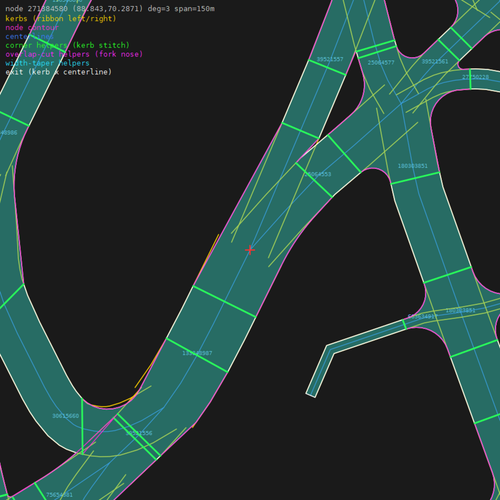Click way label 25064577
This screenshot has height=500, width=500.
point(381,63)
